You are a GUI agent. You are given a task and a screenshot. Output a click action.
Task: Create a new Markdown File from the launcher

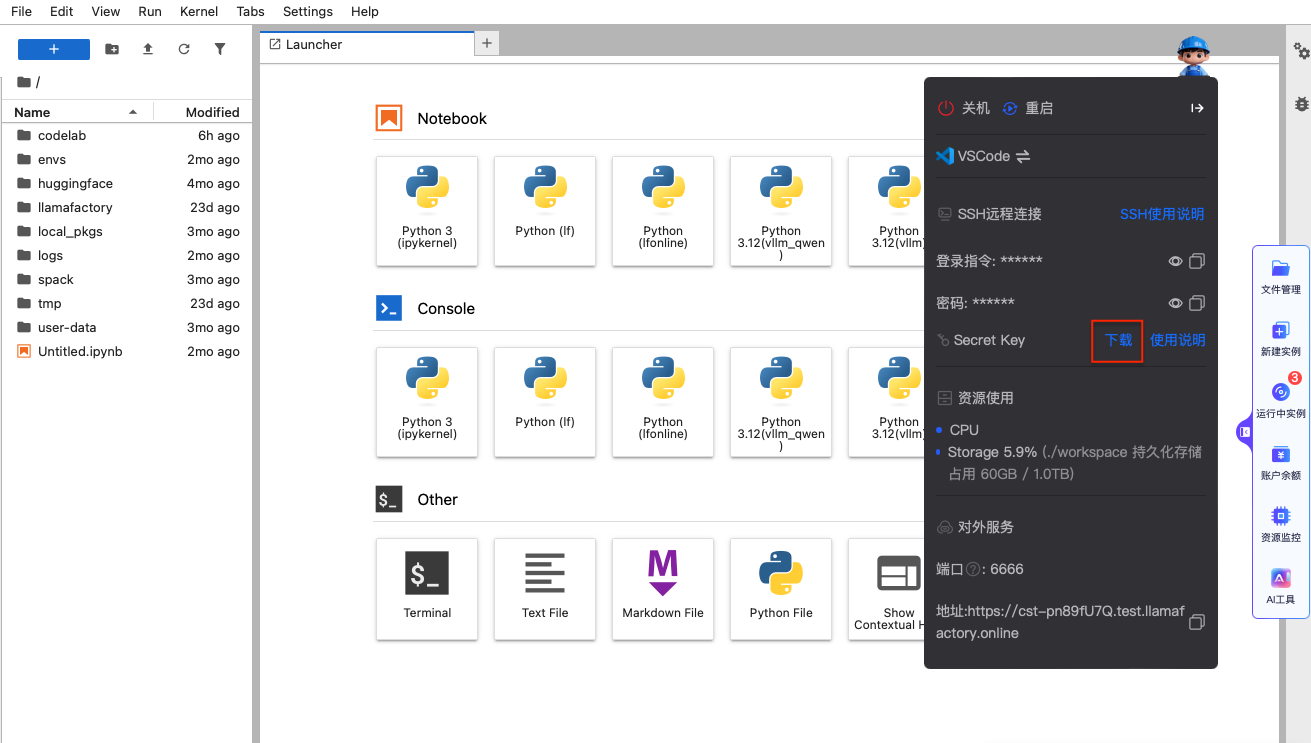click(x=663, y=588)
